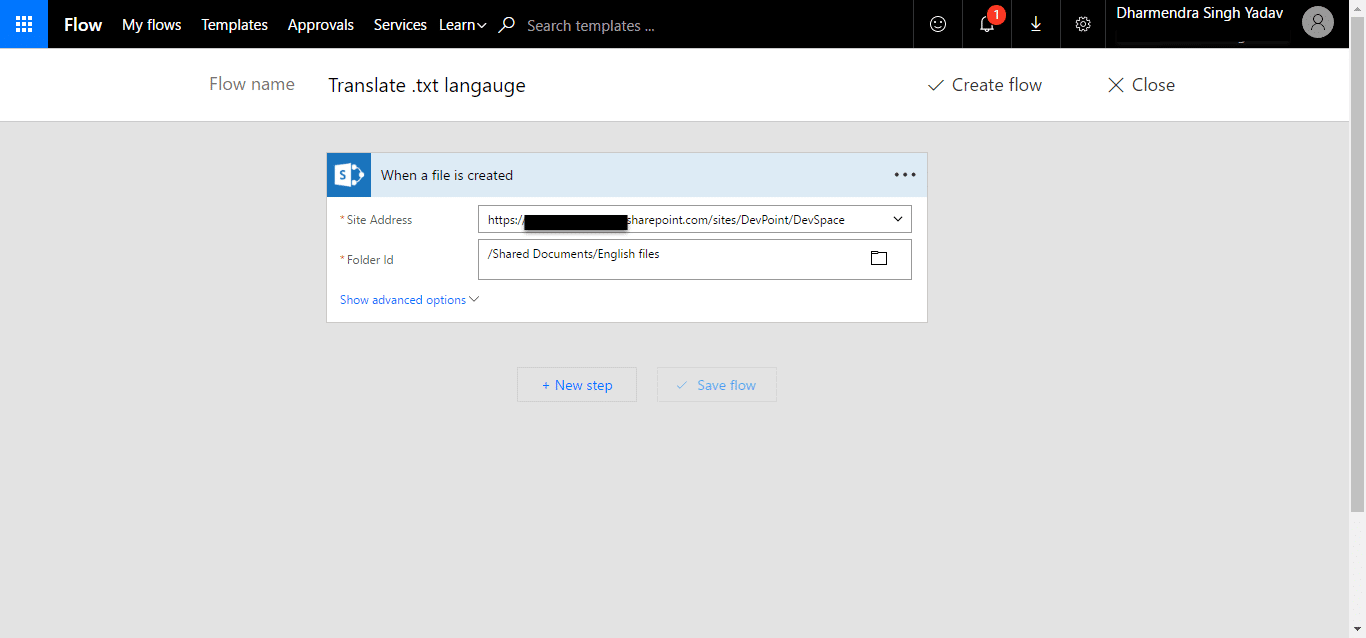This screenshot has width=1366, height=638.
Task: Click the user name Dharmendra Singh Yadav
Action: 1200,14
